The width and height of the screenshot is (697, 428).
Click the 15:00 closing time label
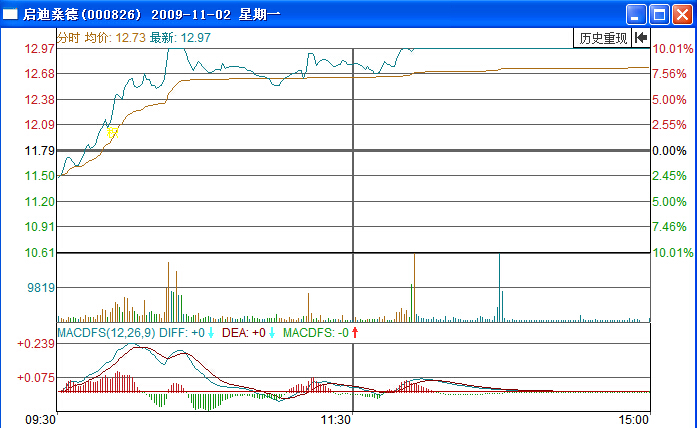point(633,419)
